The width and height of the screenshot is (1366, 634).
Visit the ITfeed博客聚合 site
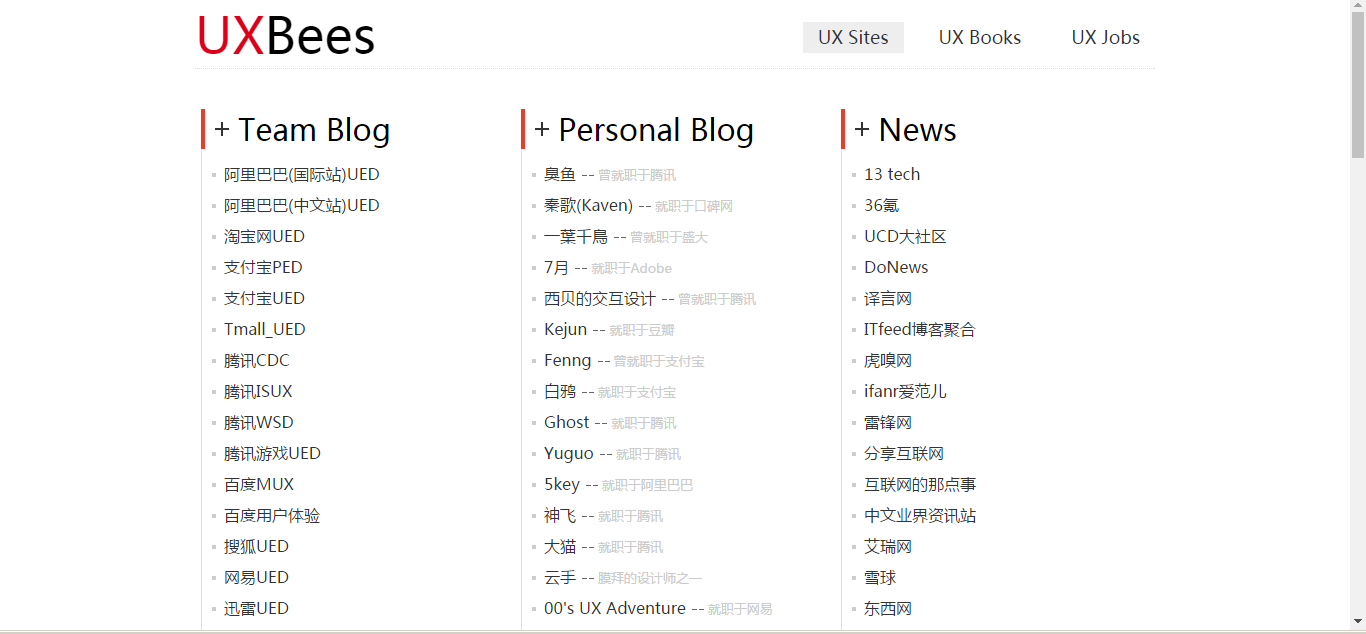click(920, 329)
